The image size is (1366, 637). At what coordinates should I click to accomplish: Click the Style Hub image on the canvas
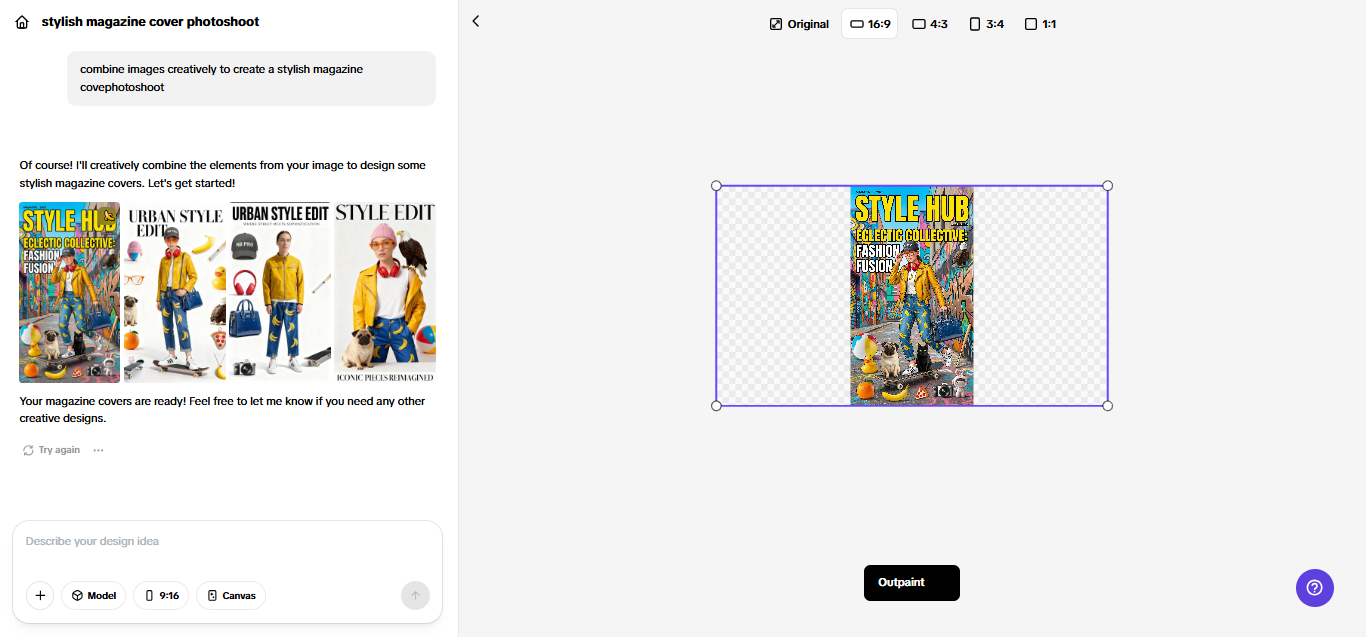[912, 296]
